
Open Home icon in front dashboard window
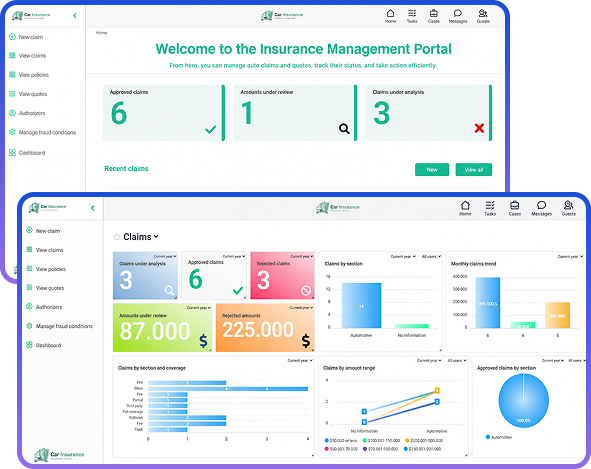pos(465,208)
